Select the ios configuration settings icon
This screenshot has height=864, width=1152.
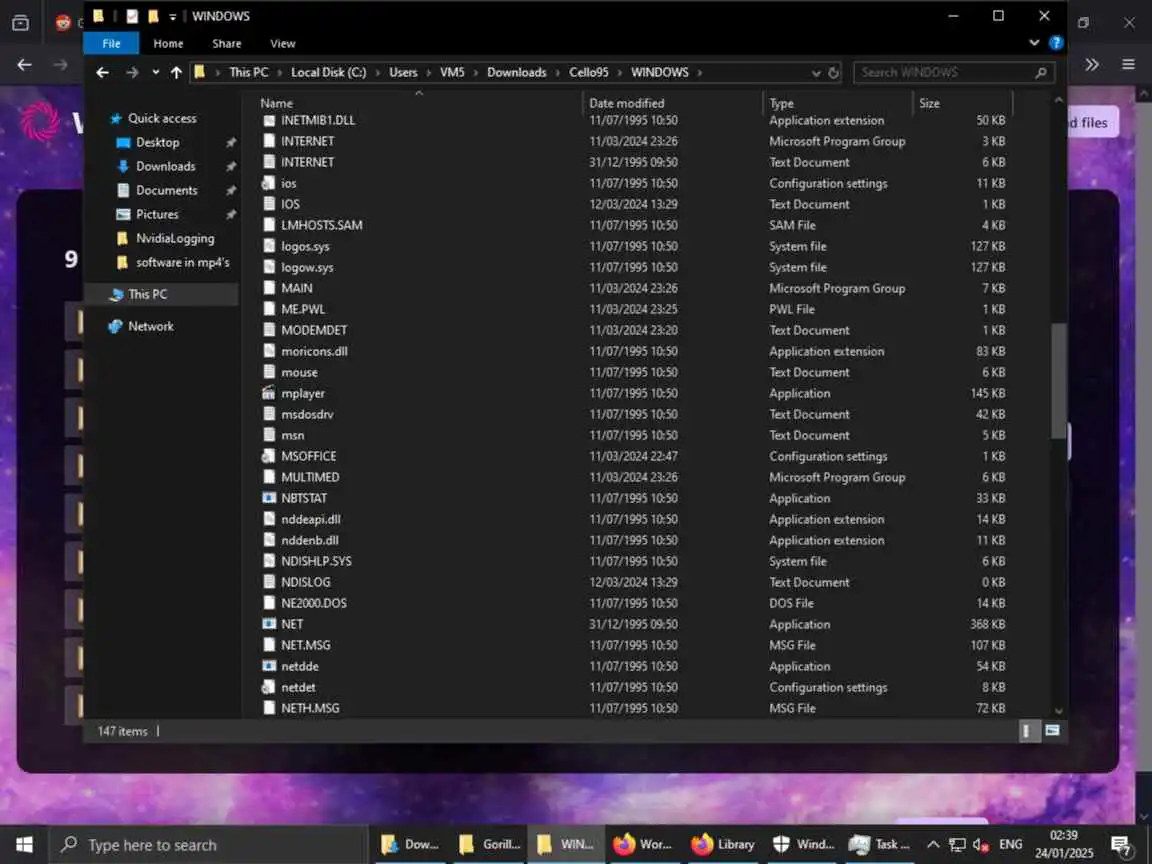(269, 183)
